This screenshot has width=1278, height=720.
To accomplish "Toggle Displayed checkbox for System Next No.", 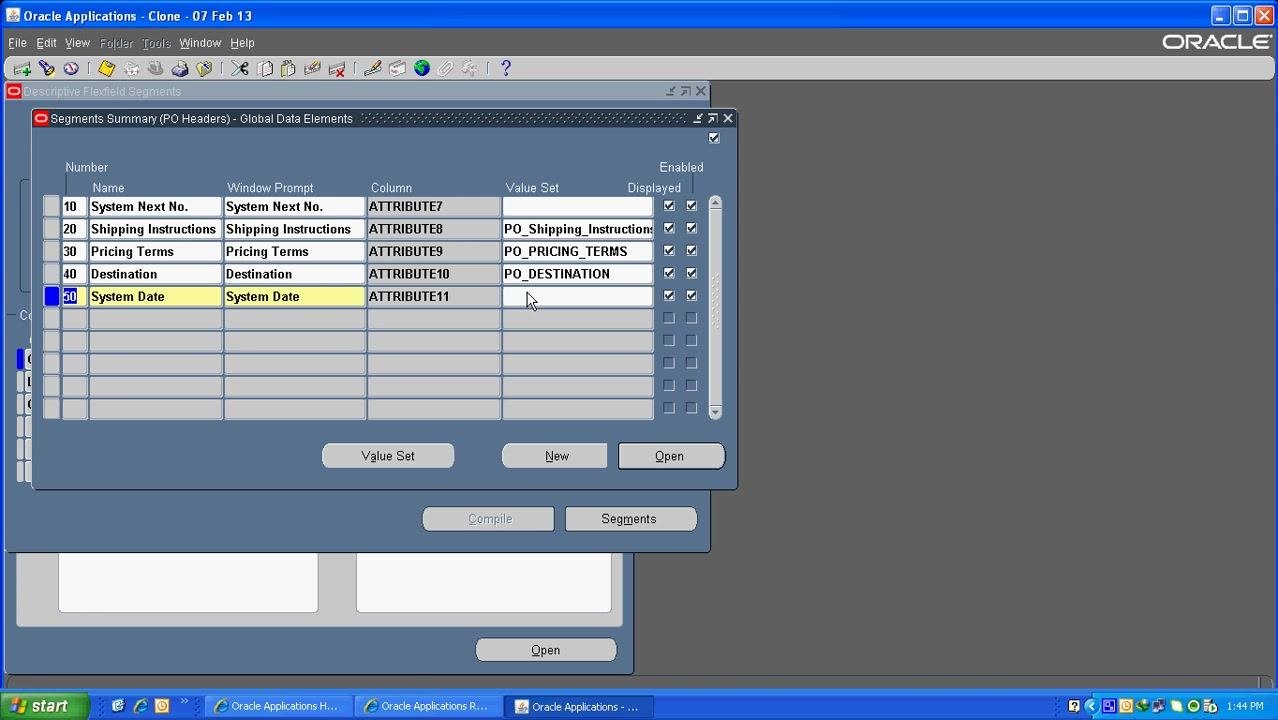I will click(669, 206).
